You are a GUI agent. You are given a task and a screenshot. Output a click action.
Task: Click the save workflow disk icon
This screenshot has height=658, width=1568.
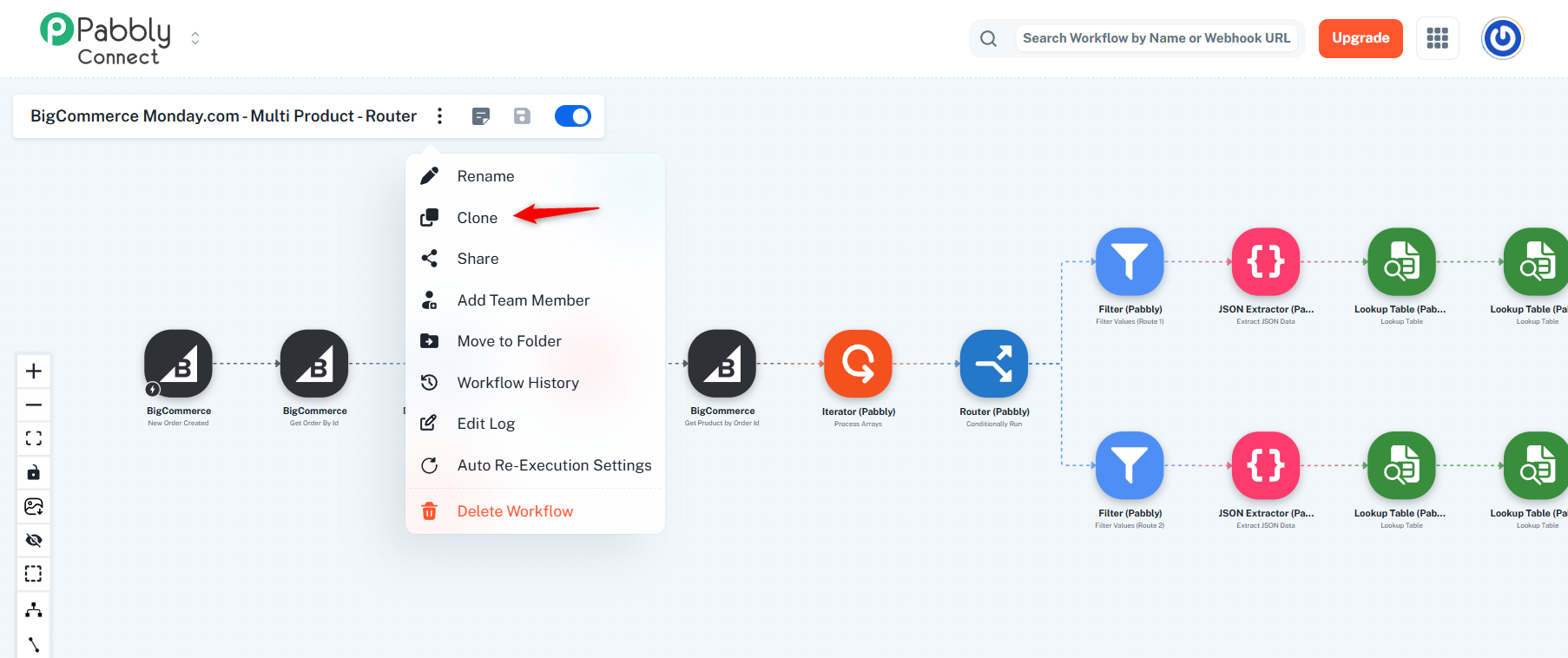(x=522, y=116)
